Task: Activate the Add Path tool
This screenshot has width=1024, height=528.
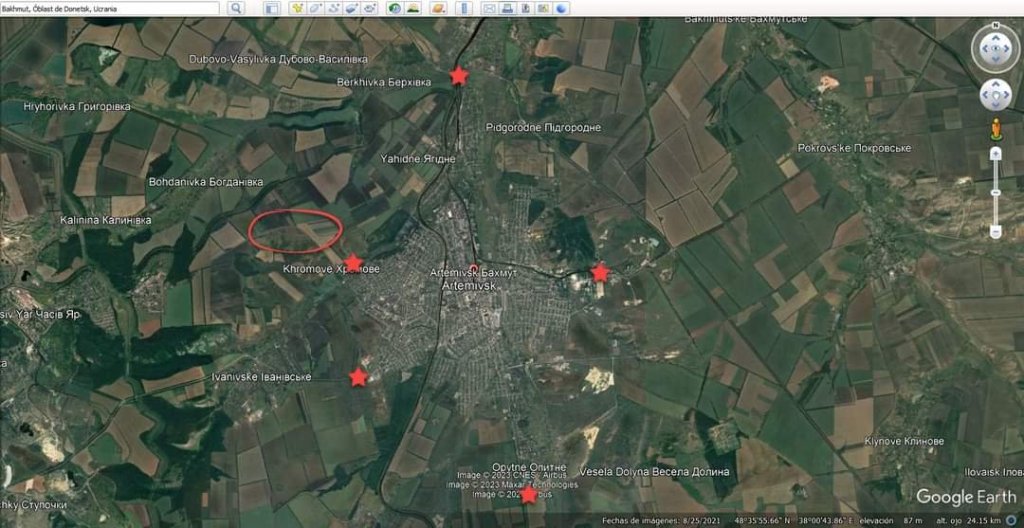Action: pyautogui.click(x=333, y=8)
